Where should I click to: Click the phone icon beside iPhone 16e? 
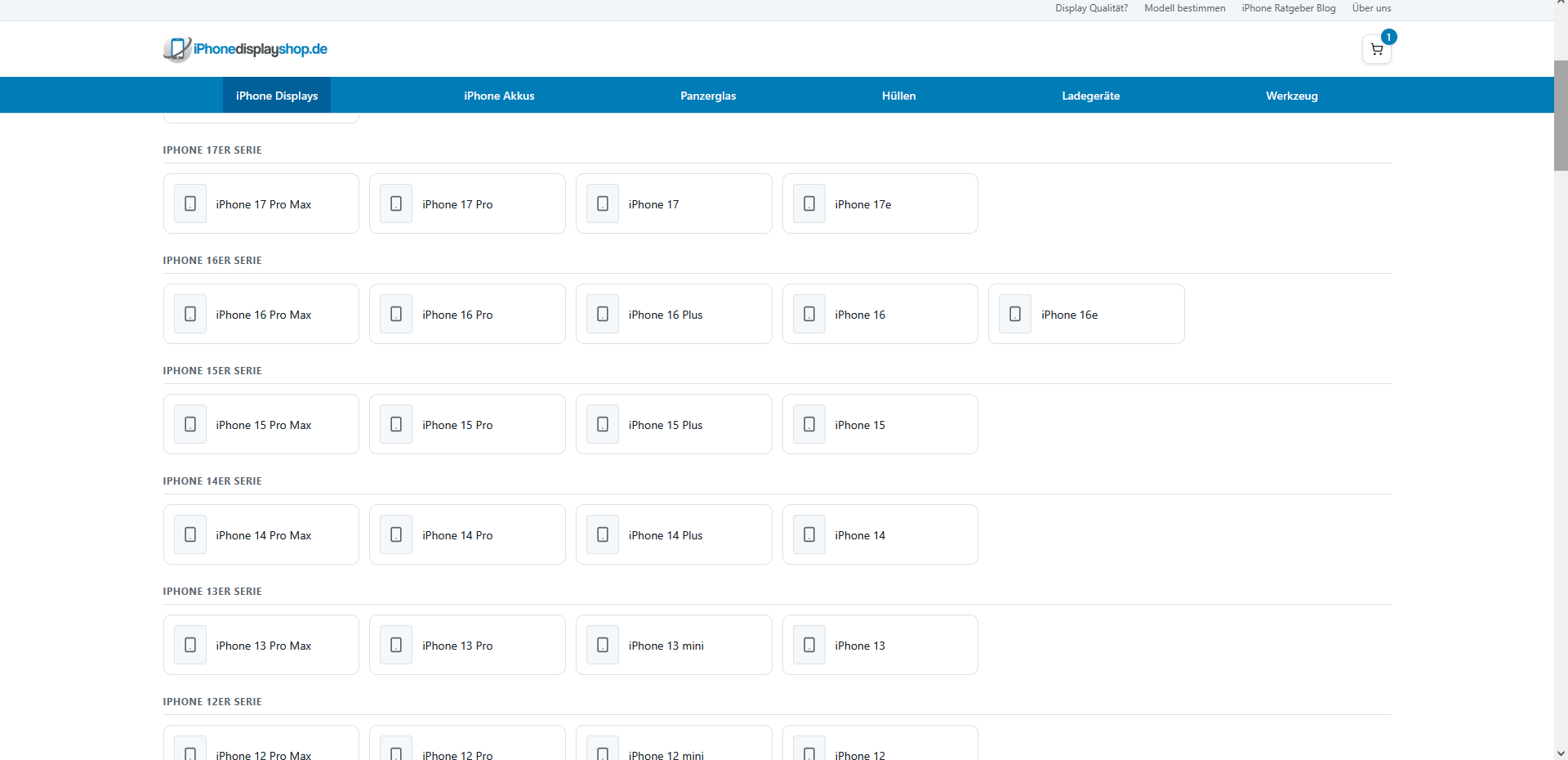[x=1015, y=314]
